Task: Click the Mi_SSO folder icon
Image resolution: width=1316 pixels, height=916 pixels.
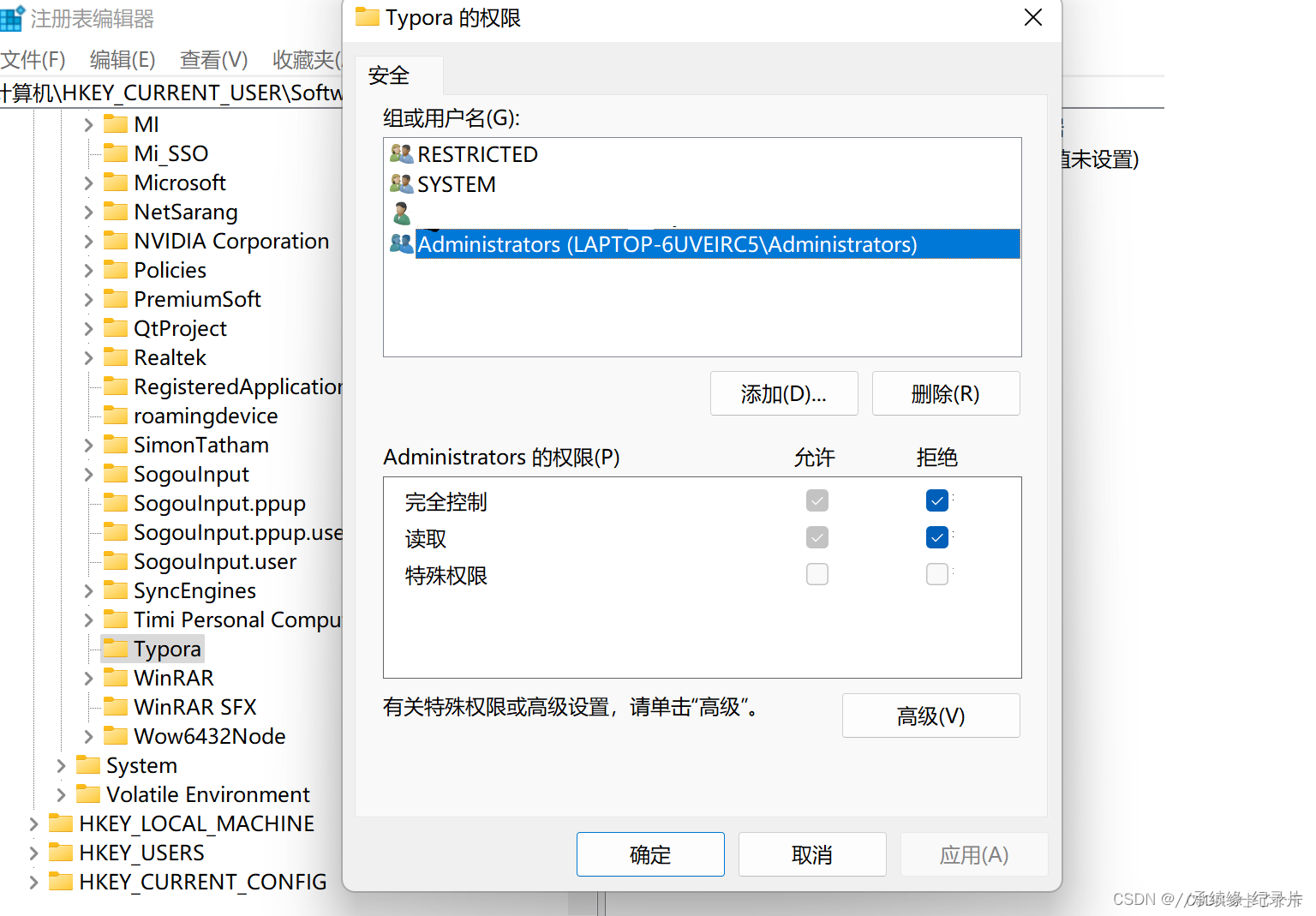Action: 116,153
